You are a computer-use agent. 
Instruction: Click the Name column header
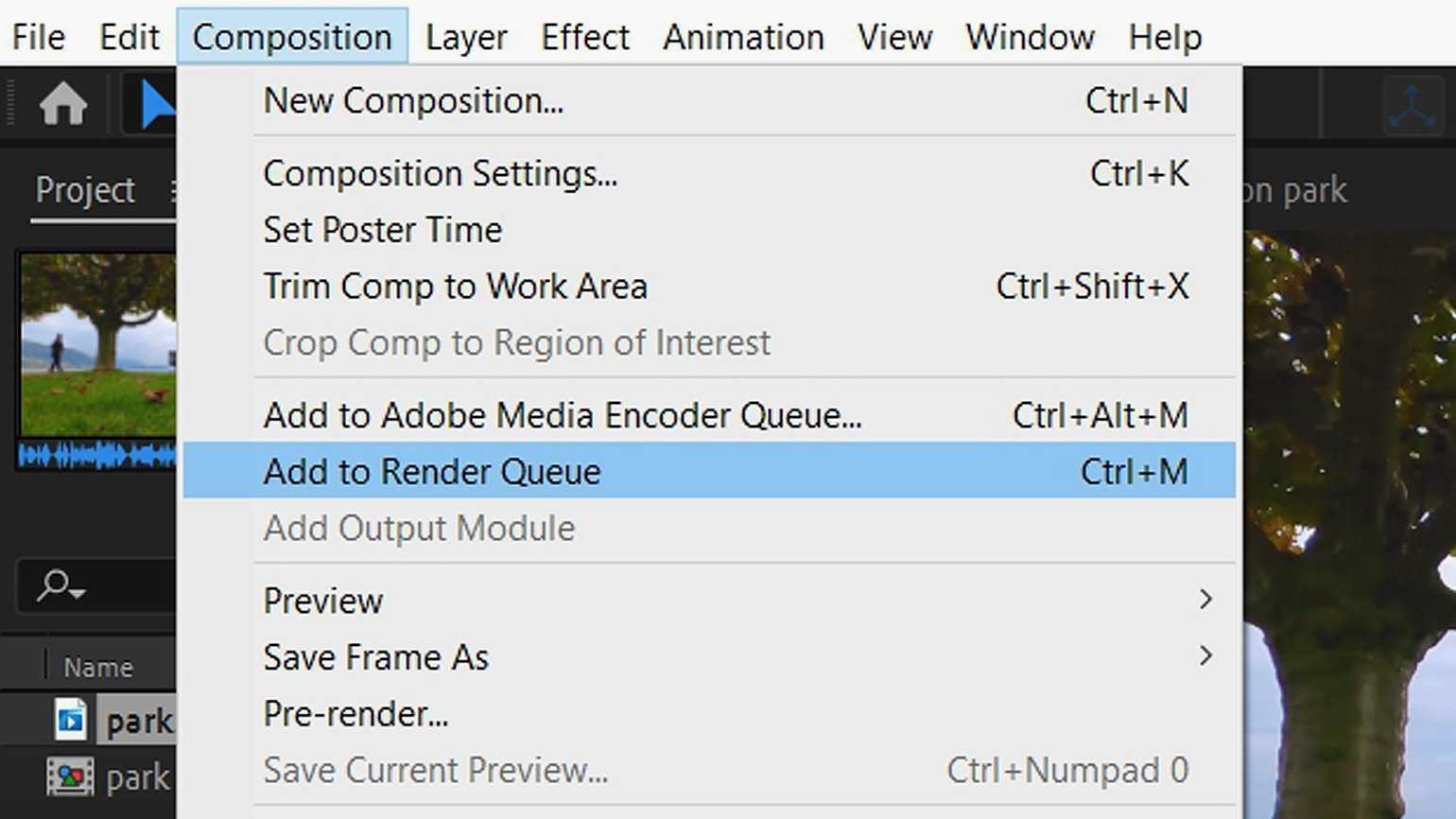pos(98,667)
